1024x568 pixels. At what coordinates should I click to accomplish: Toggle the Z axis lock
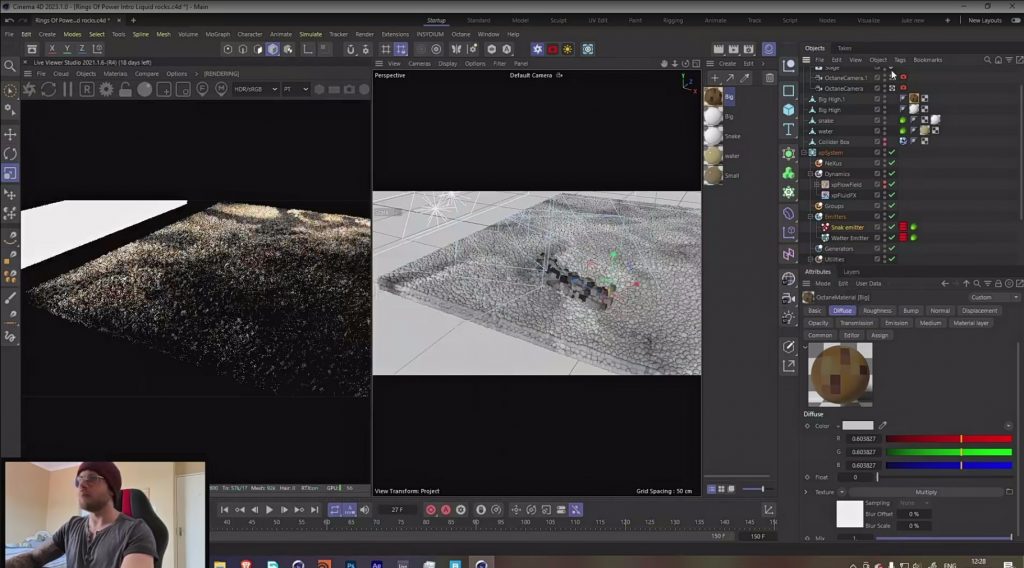[82, 49]
